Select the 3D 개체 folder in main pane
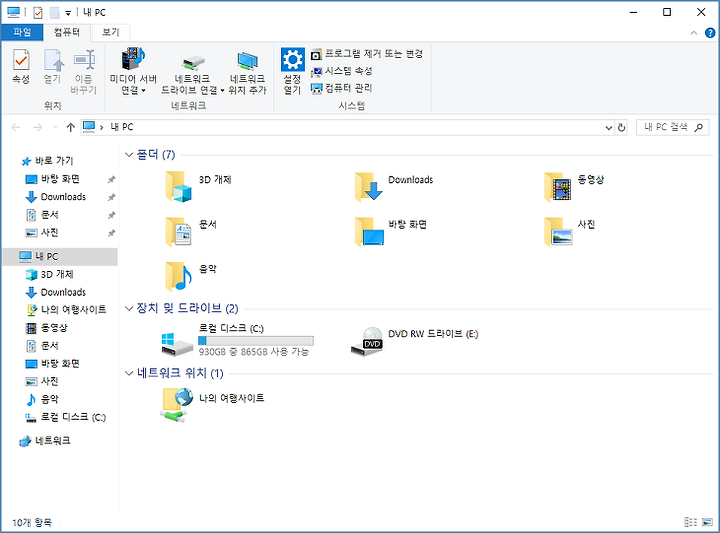This screenshot has height=533, width=720. (198, 186)
